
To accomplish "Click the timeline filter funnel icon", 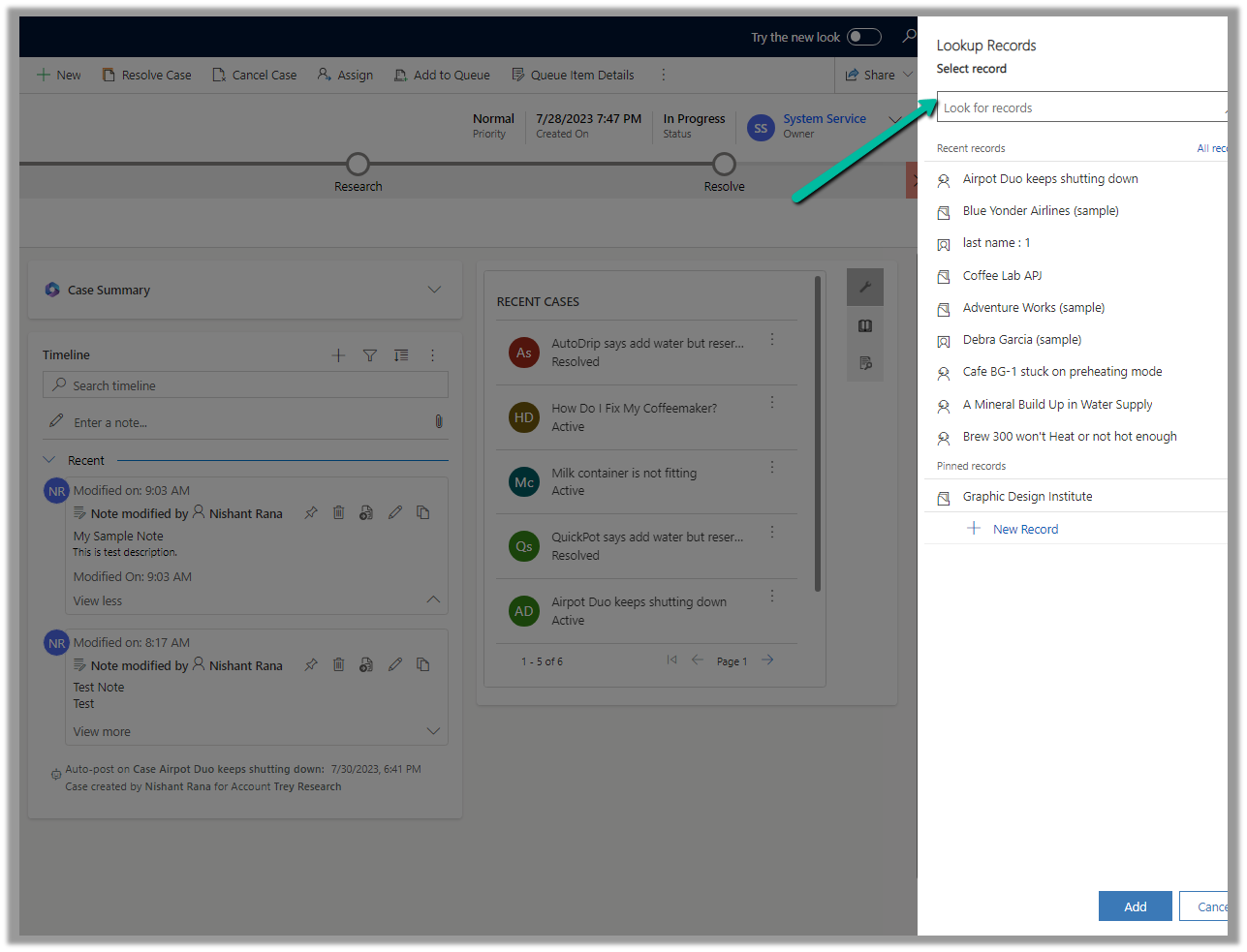I will click(370, 355).
